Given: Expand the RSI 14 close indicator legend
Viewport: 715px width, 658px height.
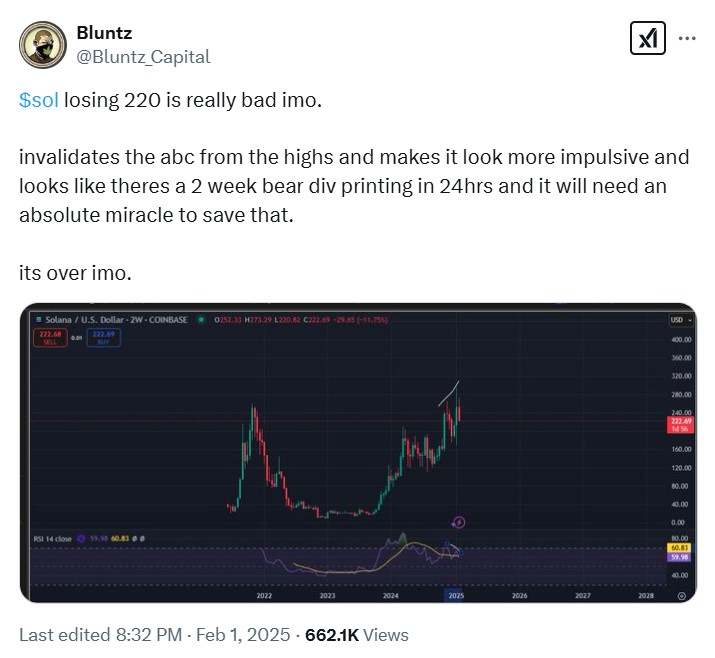Looking at the screenshot, I should [x=52, y=539].
